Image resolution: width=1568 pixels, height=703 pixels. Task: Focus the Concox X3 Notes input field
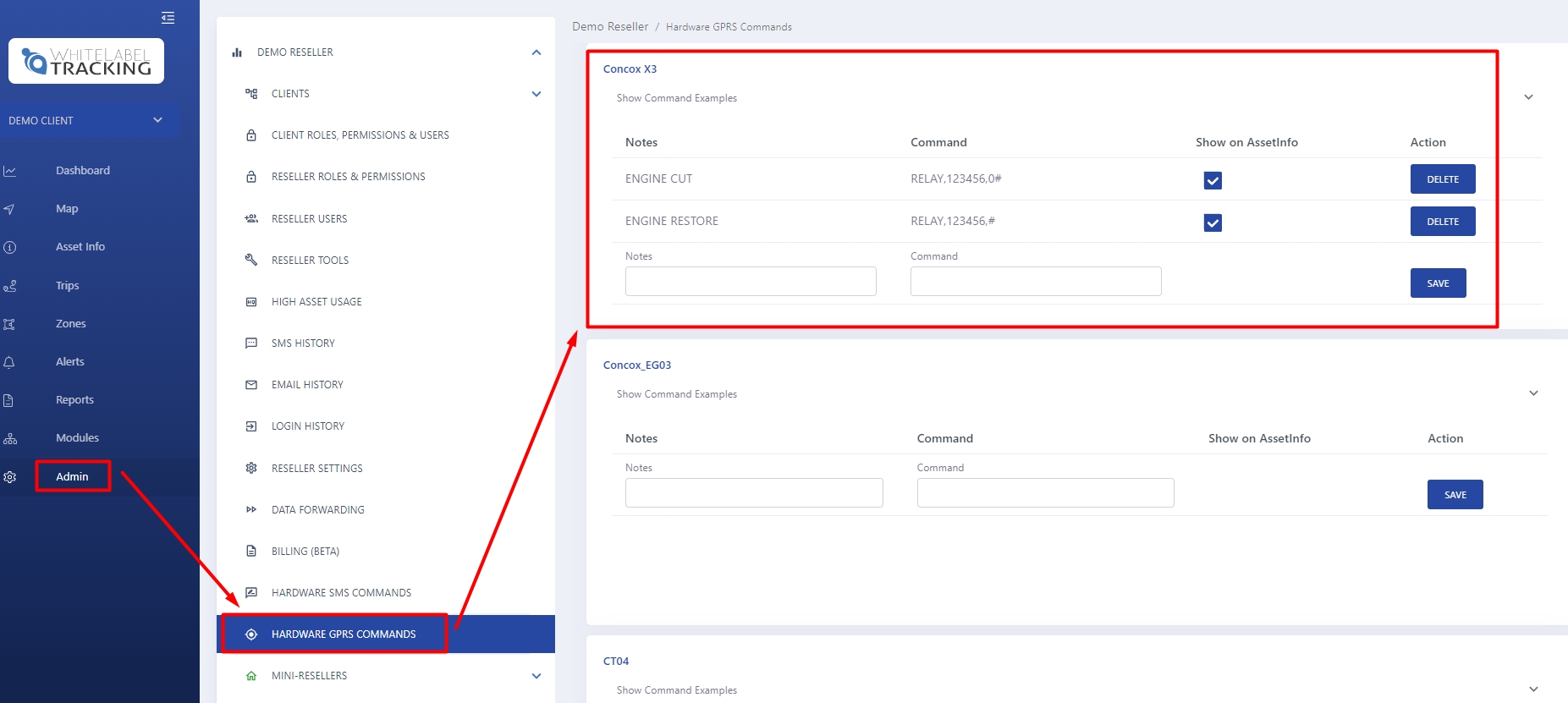pyautogui.click(x=751, y=282)
